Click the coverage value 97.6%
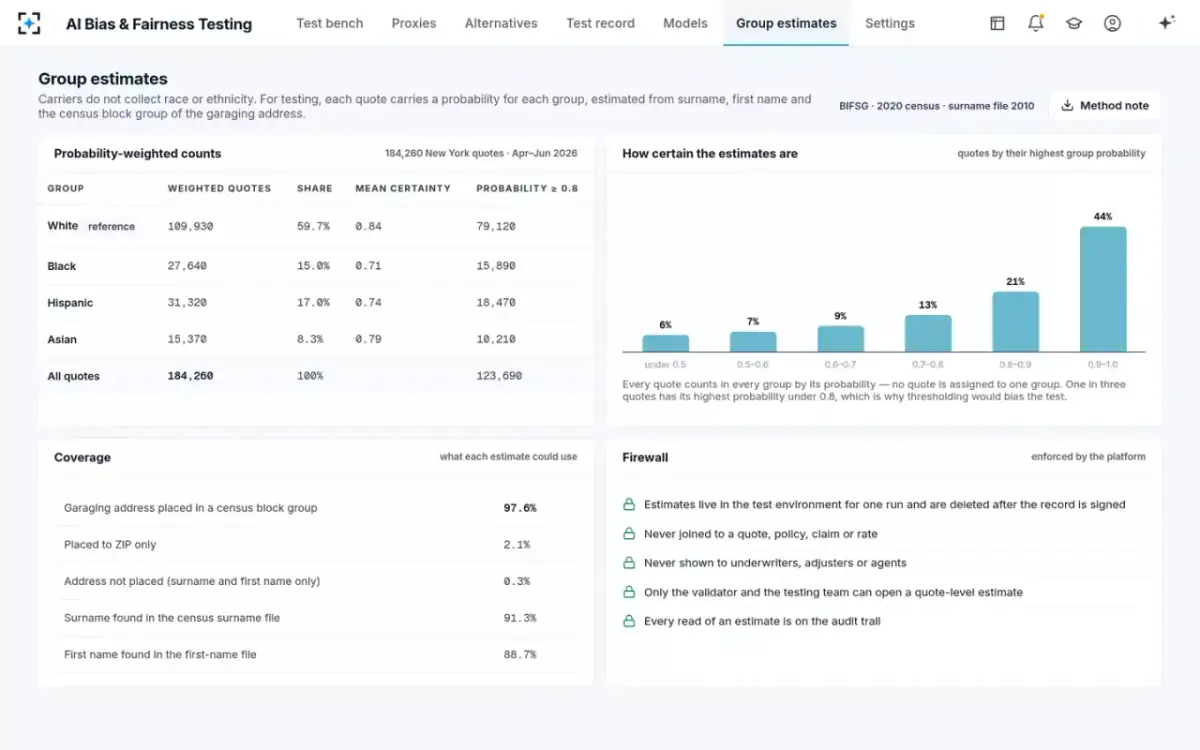This screenshot has height=750, width=1200. (x=520, y=508)
